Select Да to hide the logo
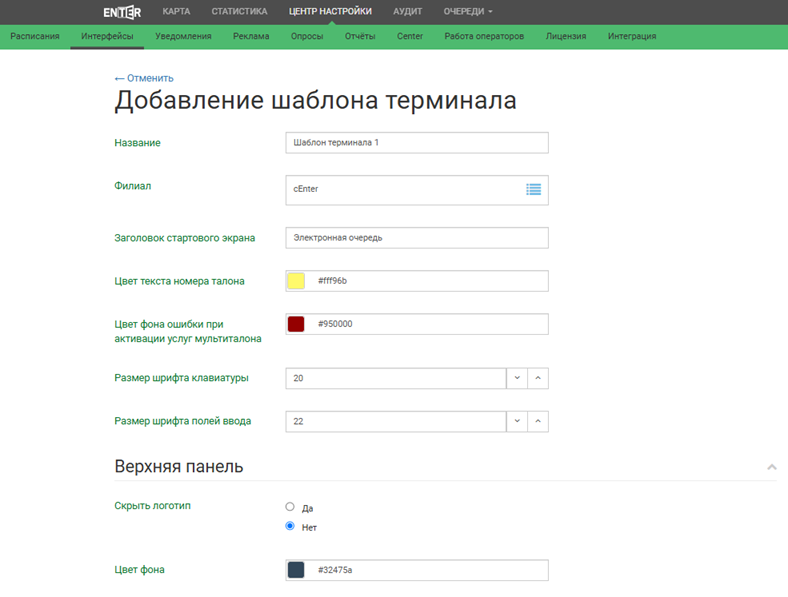788x597 pixels. [290, 507]
